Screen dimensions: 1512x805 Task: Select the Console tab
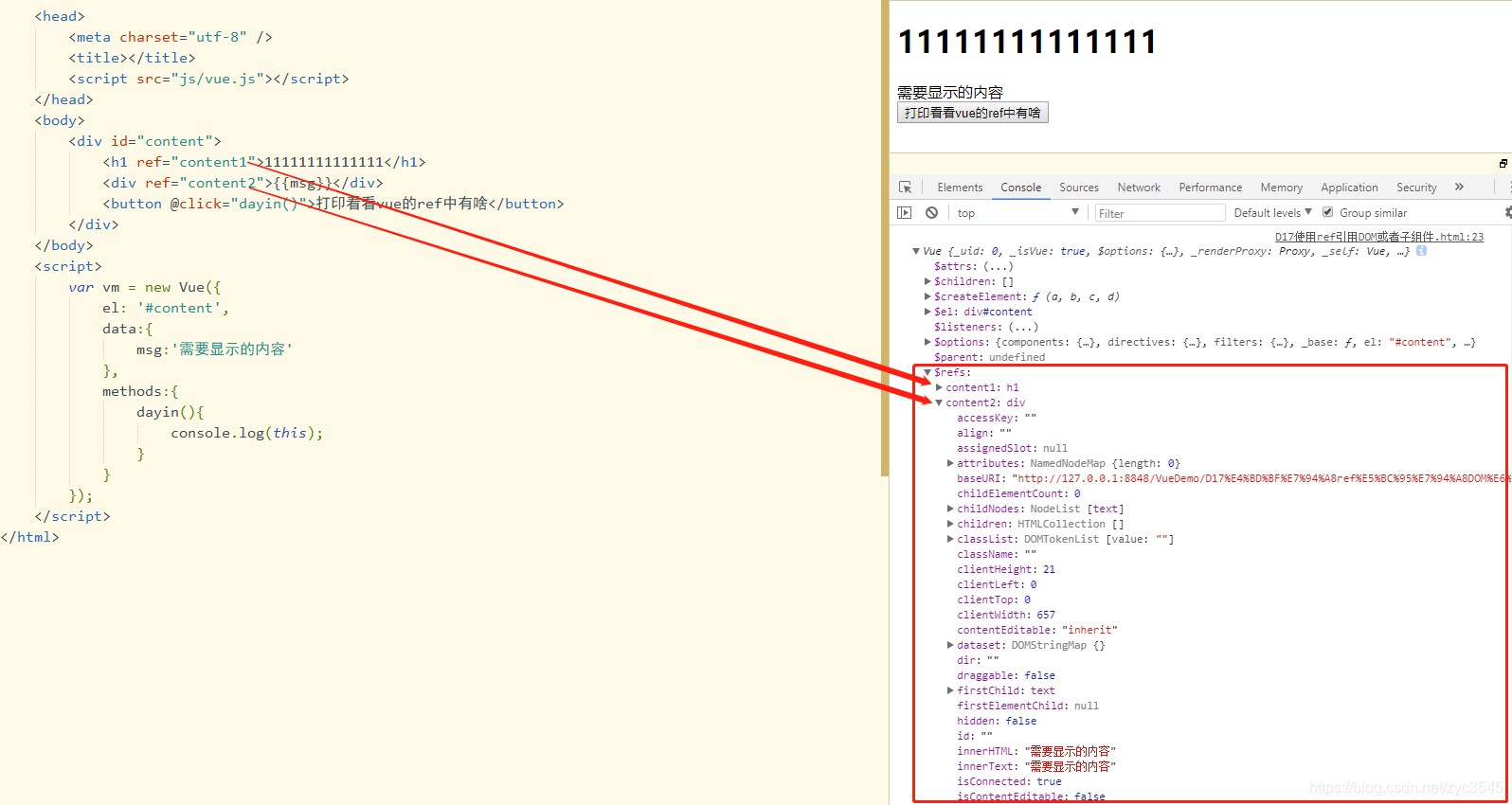click(1020, 188)
